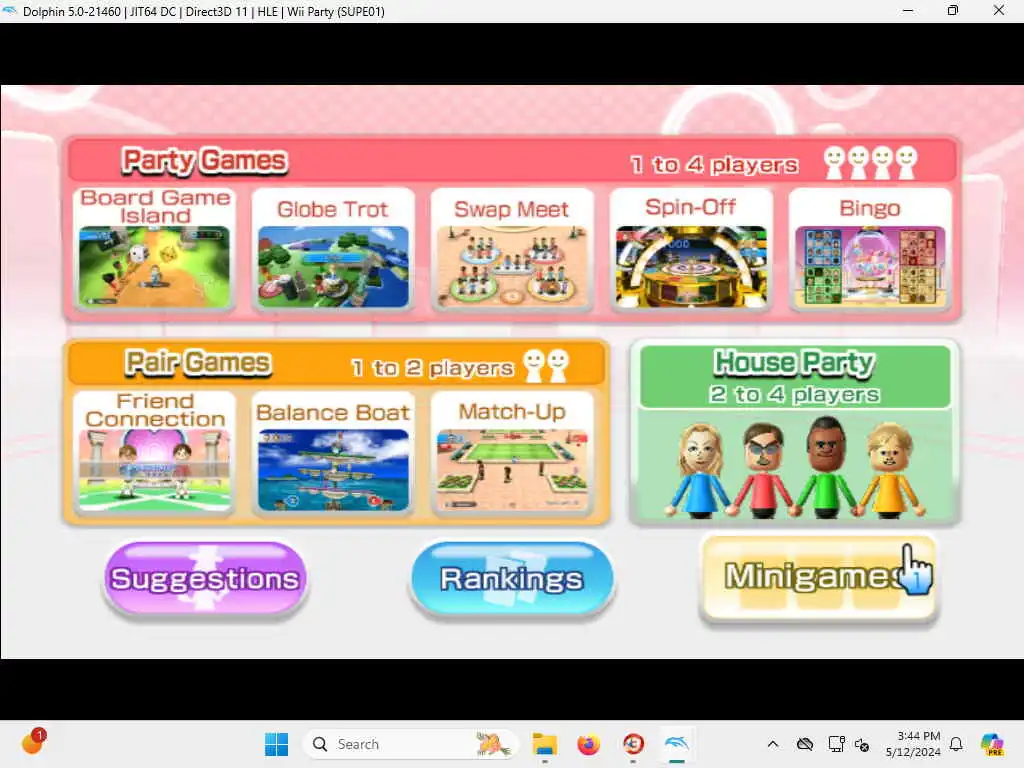This screenshot has height=768, width=1024.
Task: Click the Mii in the green shirt
Action: coord(826,466)
